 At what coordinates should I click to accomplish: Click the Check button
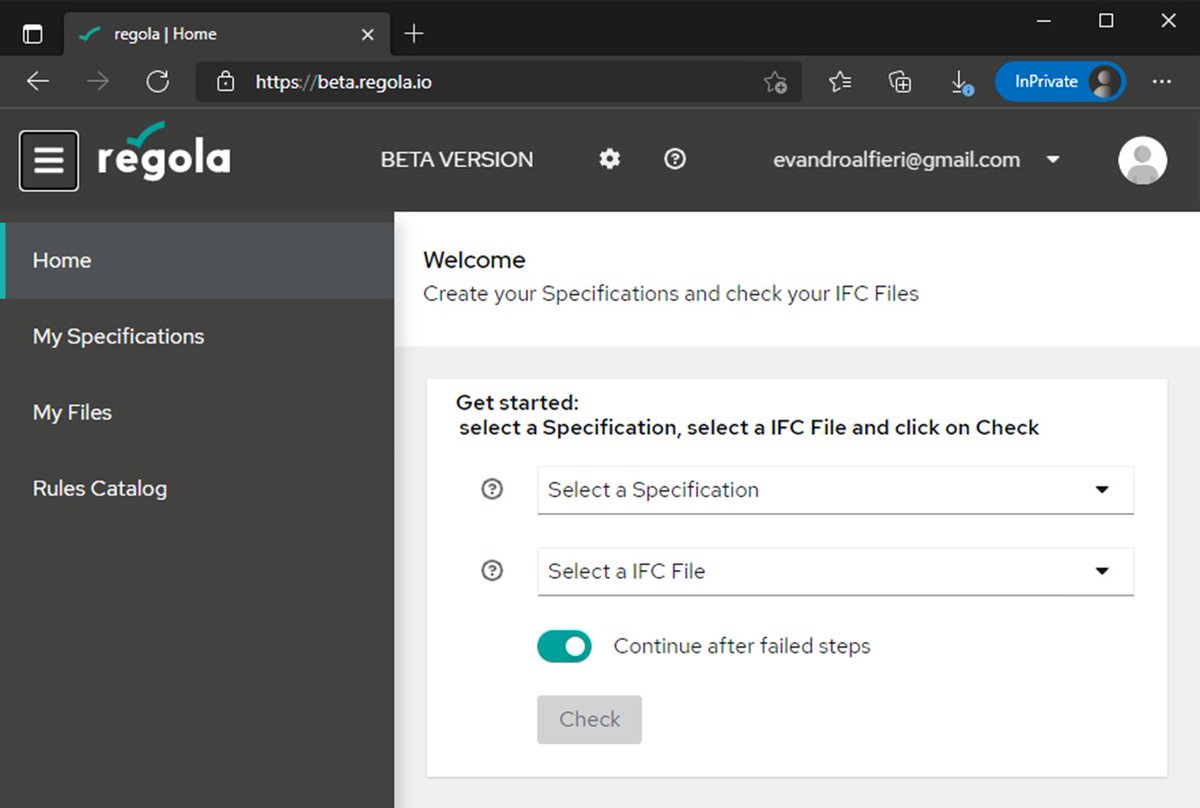click(x=589, y=719)
